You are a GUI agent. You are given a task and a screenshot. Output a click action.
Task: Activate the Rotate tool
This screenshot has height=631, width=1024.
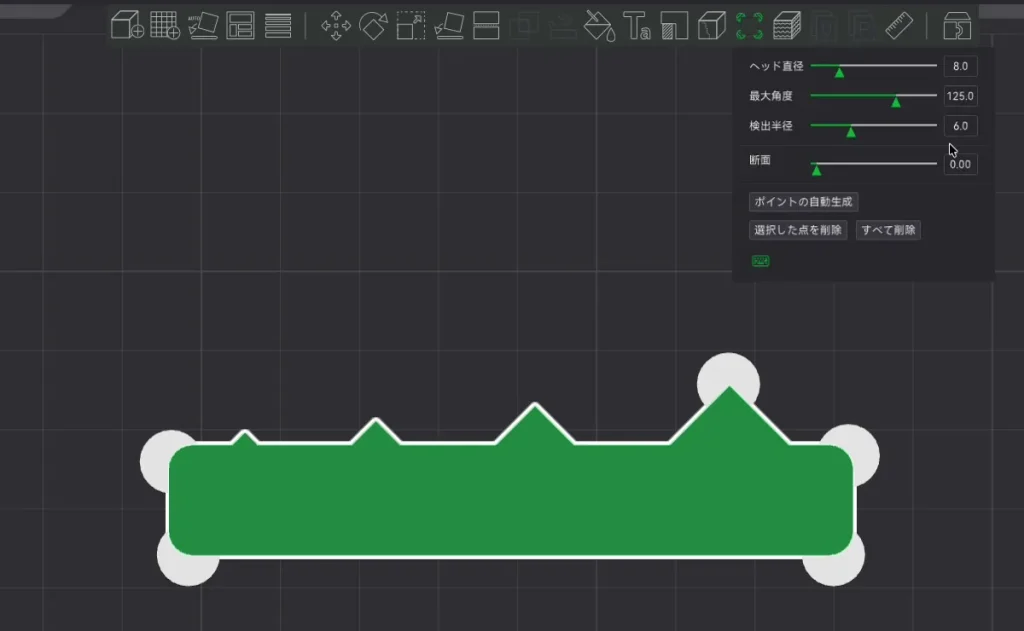click(x=373, y=26)
